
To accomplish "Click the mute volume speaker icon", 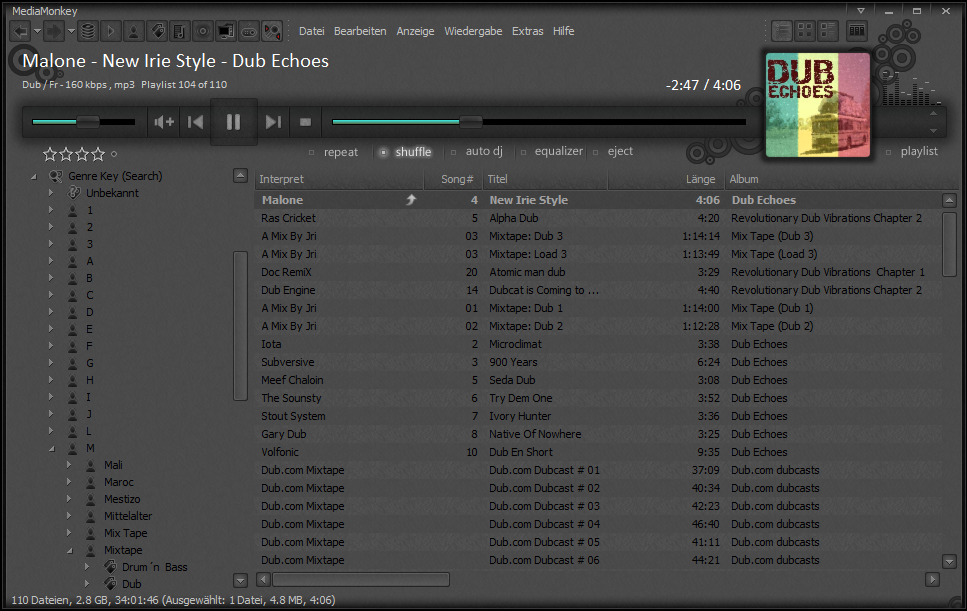I will [x=164, y=122].
